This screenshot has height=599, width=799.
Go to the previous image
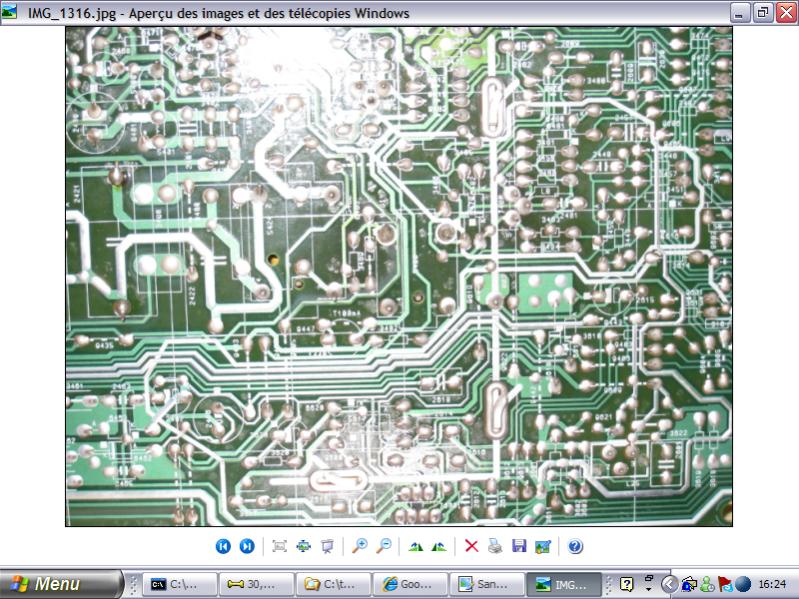(x=223, y=546)
